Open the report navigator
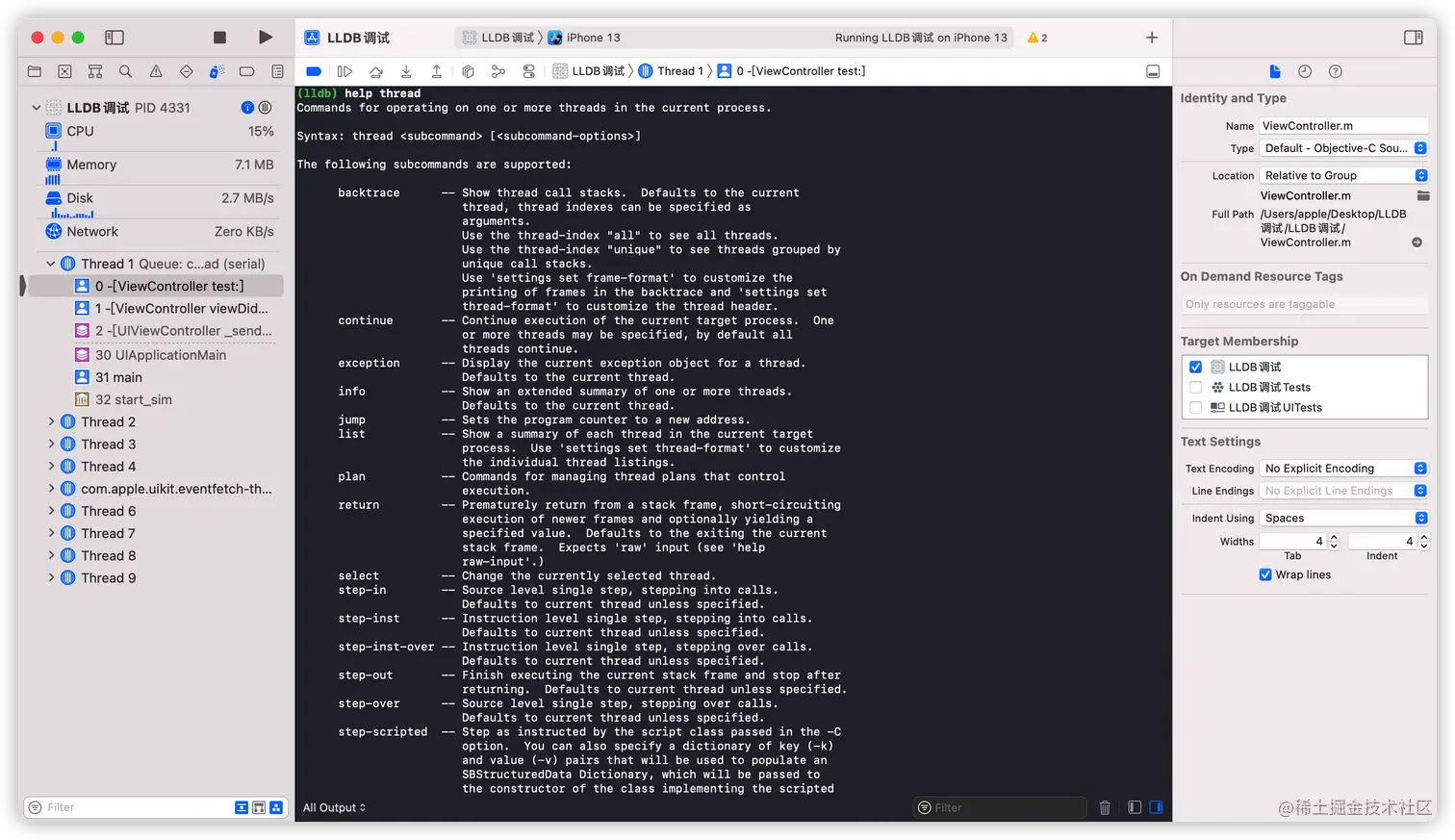The image size is (1455, 840). [277, 71]
